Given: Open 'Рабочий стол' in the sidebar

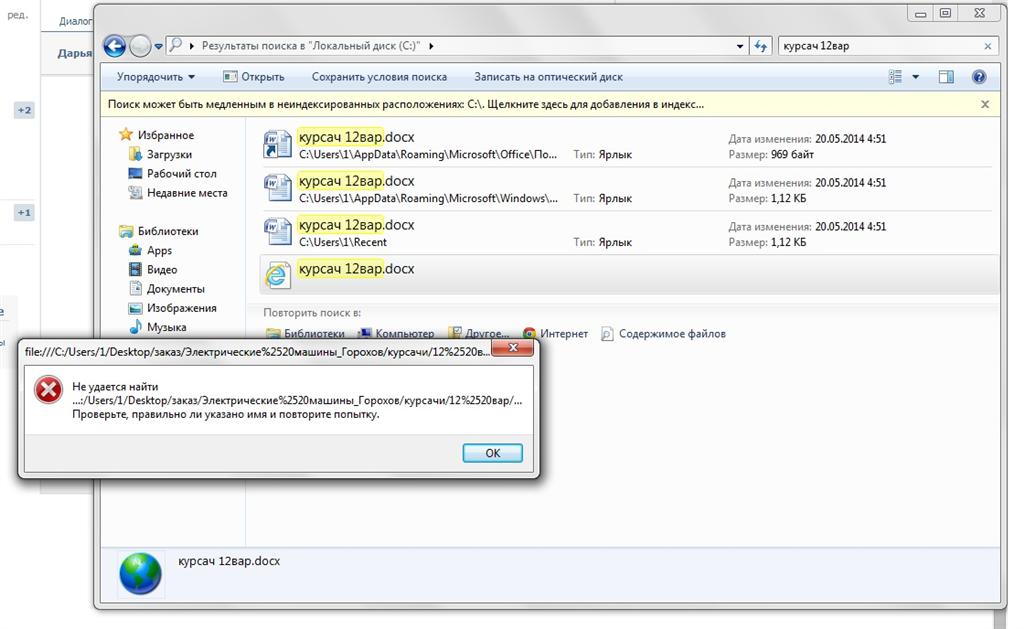Looking at the screenshot, I should (182, 174).
